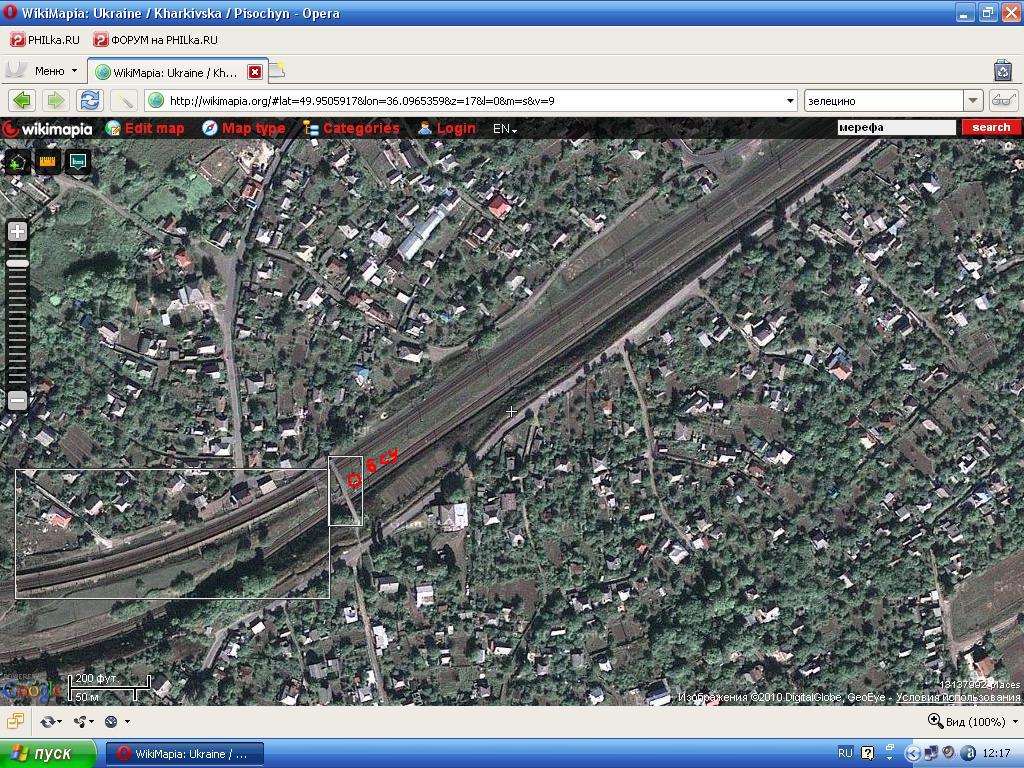Viewport: 1024px width, 768px height.
Task: Expand the EN language dropdown
Action: [x=504, y=129]
